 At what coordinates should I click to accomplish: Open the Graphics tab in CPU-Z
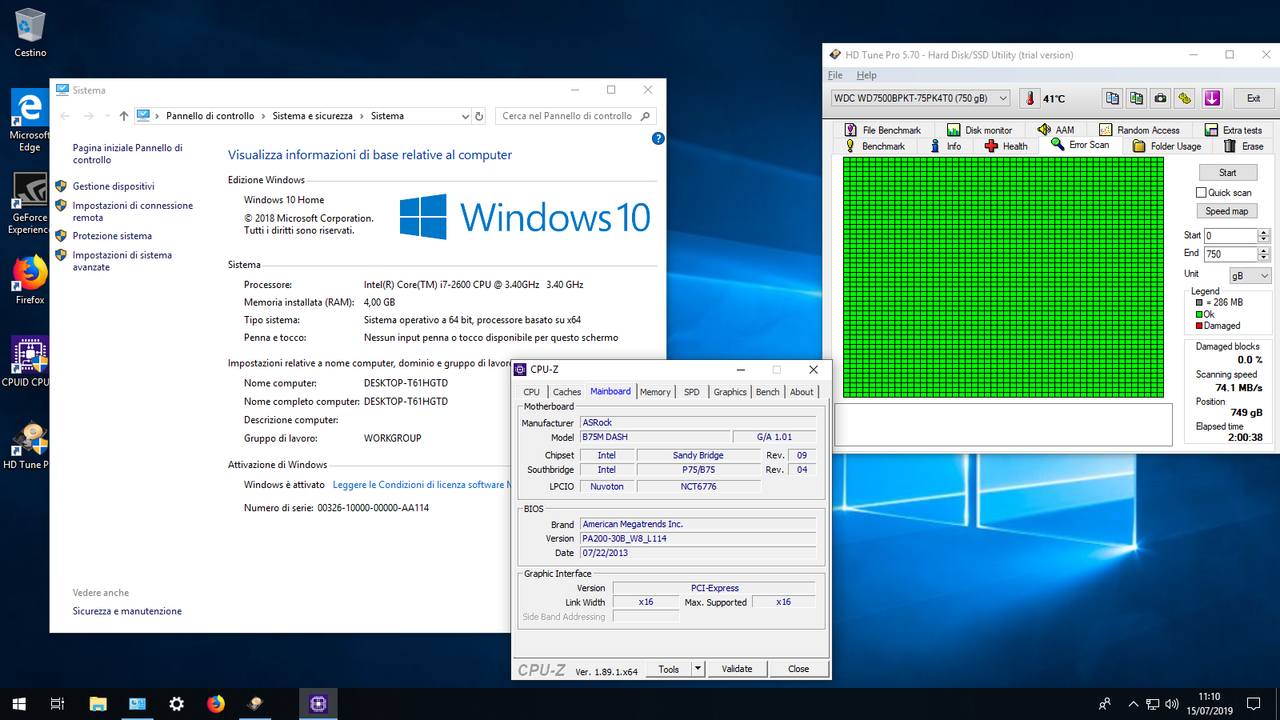click(730, 392)
